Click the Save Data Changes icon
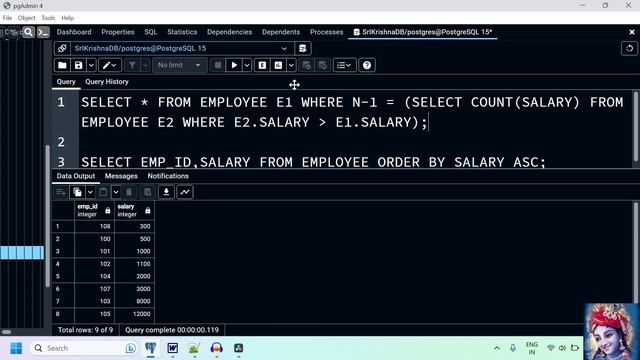640x360 pixels. (147, 192)
